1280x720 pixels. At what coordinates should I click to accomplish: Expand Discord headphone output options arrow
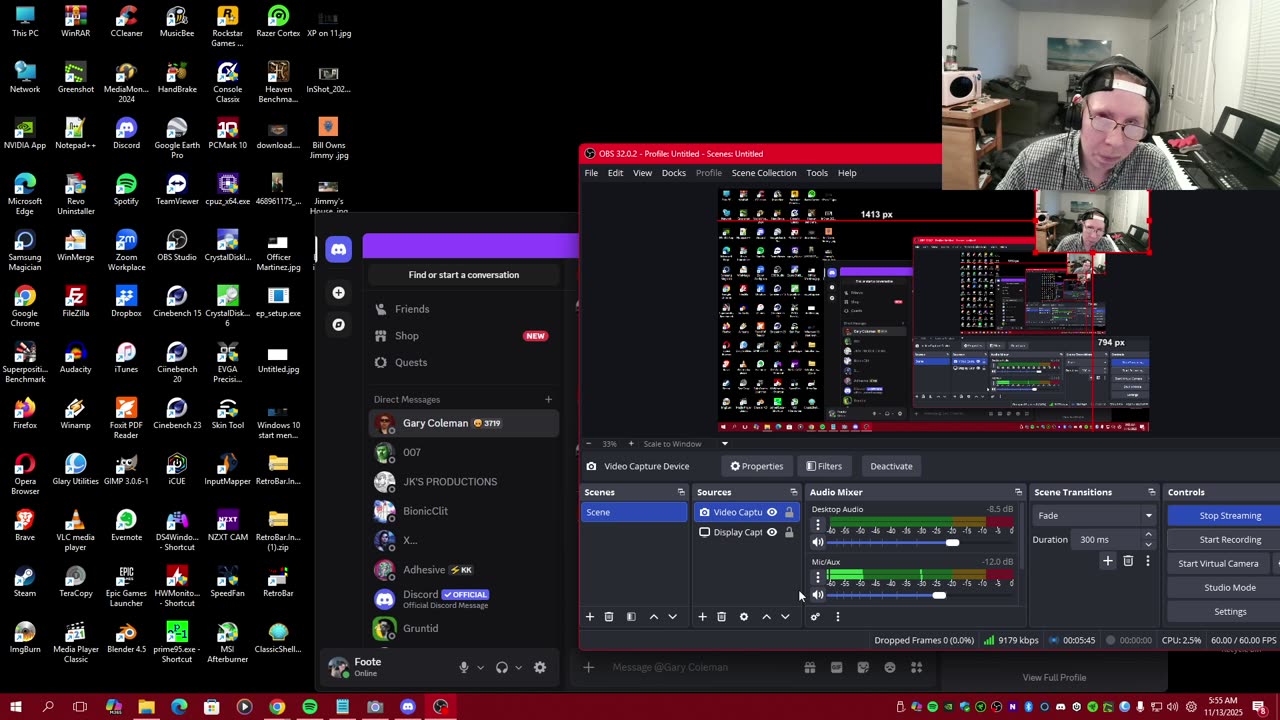[518, 667]
